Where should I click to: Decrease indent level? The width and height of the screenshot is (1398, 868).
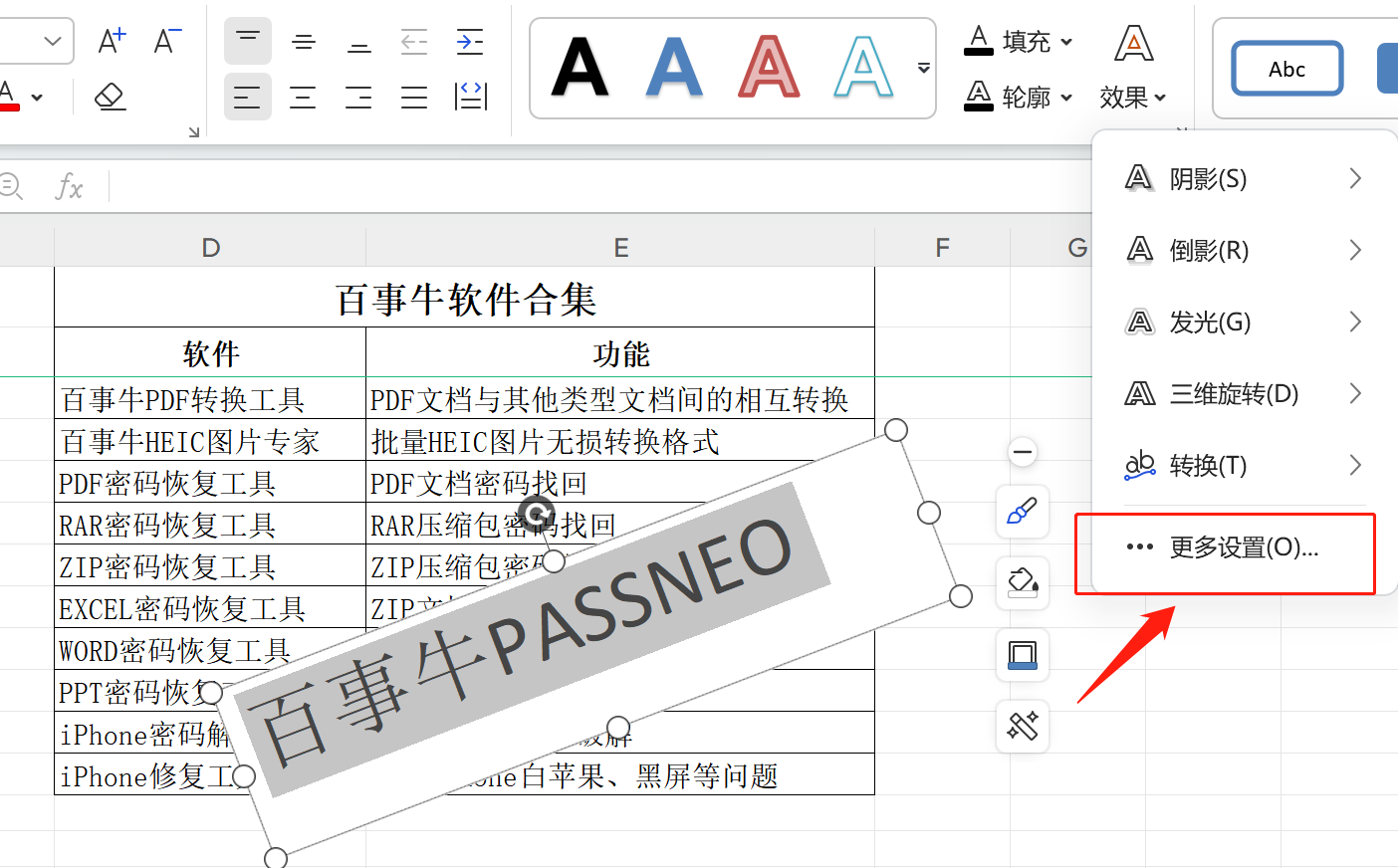(x=414, y=41)
